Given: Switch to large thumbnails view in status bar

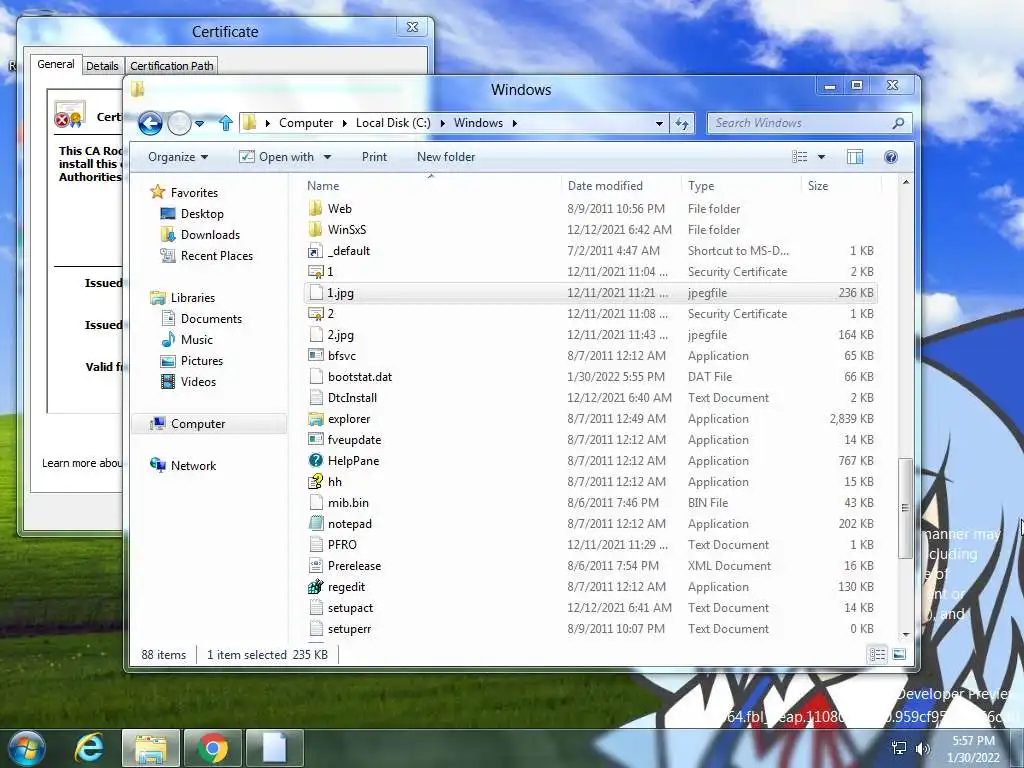Looking at the screenshot, I should (x=899, y=654).
